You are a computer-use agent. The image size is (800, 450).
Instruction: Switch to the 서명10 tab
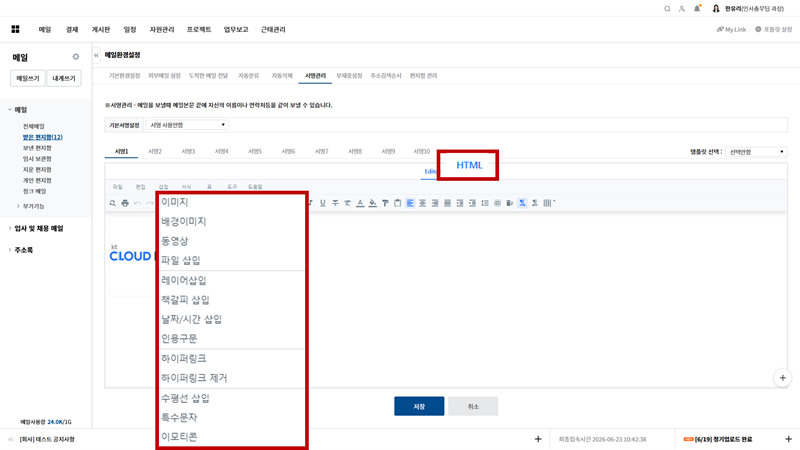(x=421, y=152)
